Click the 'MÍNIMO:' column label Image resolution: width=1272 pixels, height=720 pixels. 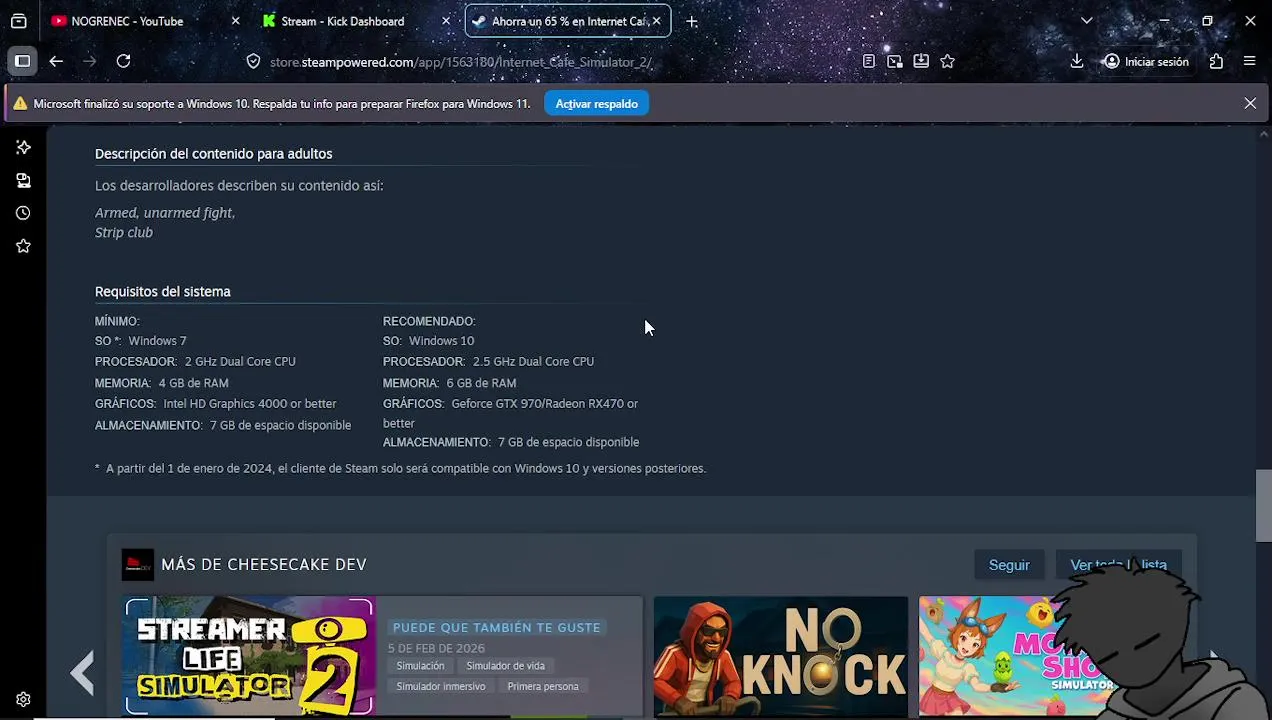coord(117,321)
